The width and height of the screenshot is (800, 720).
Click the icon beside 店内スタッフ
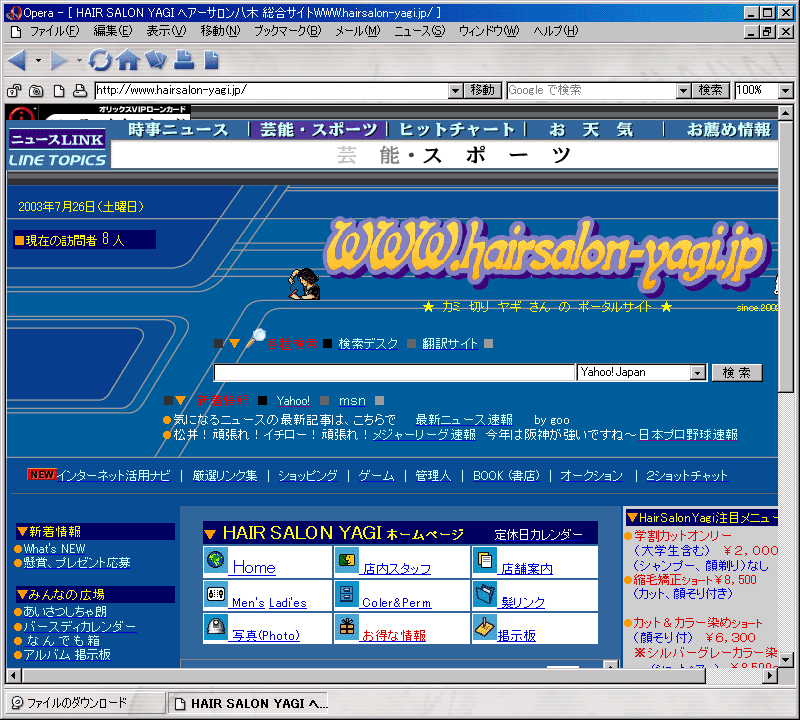[x=346, y=560]
